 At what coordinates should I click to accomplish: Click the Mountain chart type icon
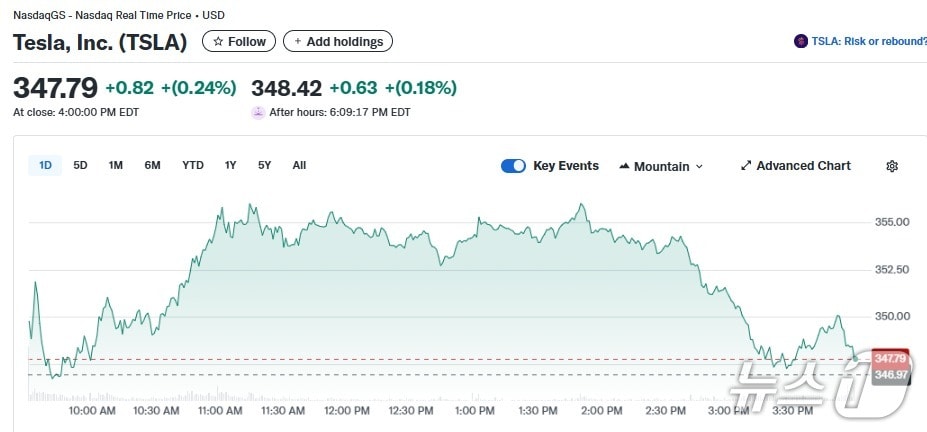pyautogui.click(x=624, y=166)
